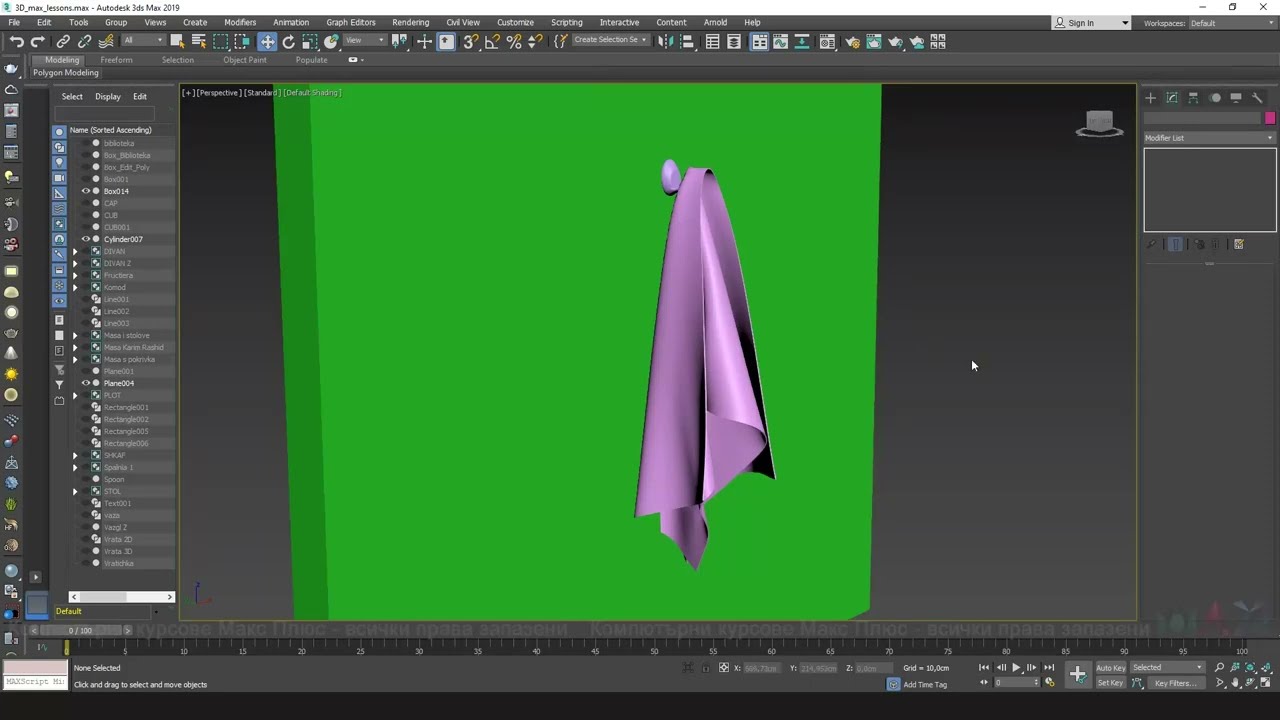Image resolution: width=1280 pixels, height=720 pixels.
Task: Open the Rendering menu
Action: tap(410, 22)
